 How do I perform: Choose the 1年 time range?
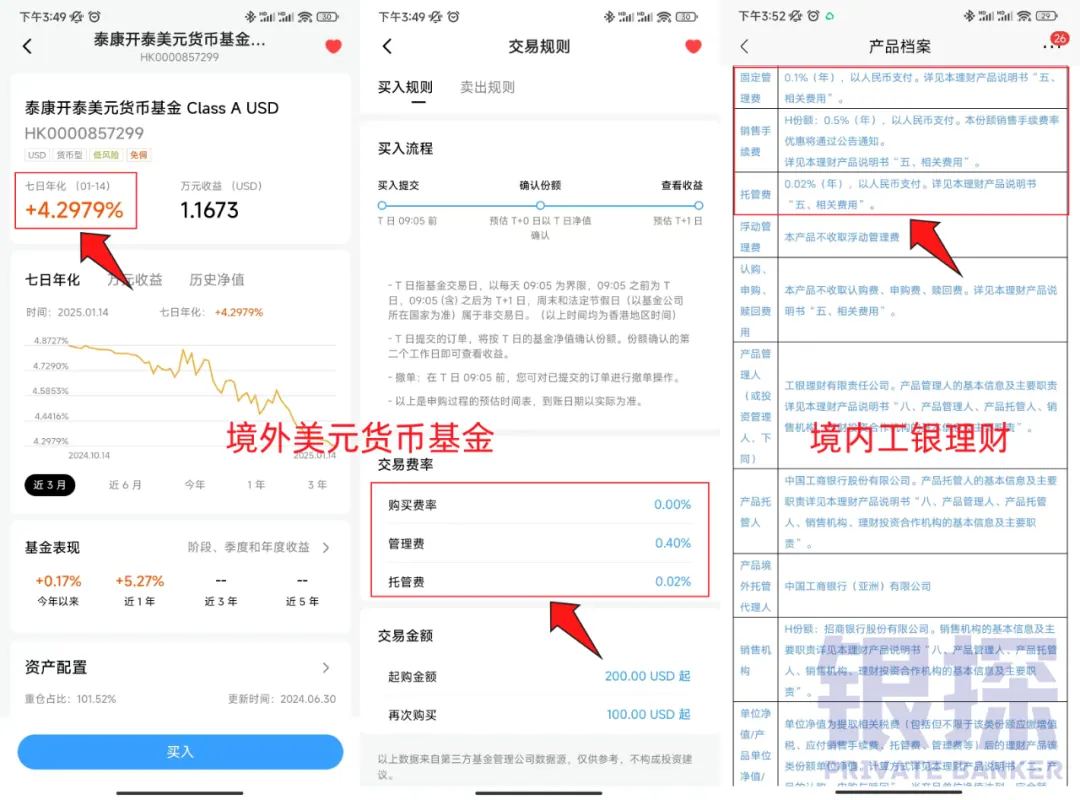point(256,485)
